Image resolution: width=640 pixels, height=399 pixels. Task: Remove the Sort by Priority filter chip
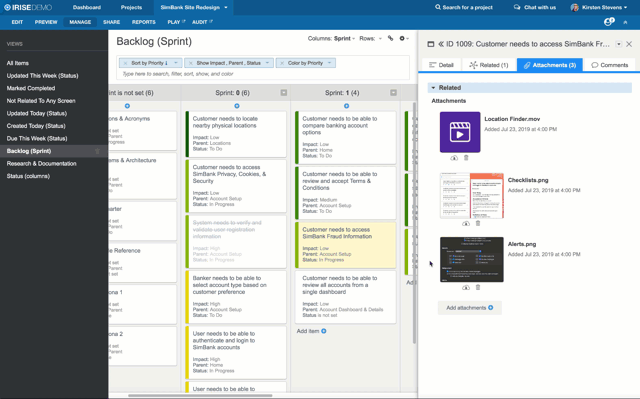[x=125, y=63]
